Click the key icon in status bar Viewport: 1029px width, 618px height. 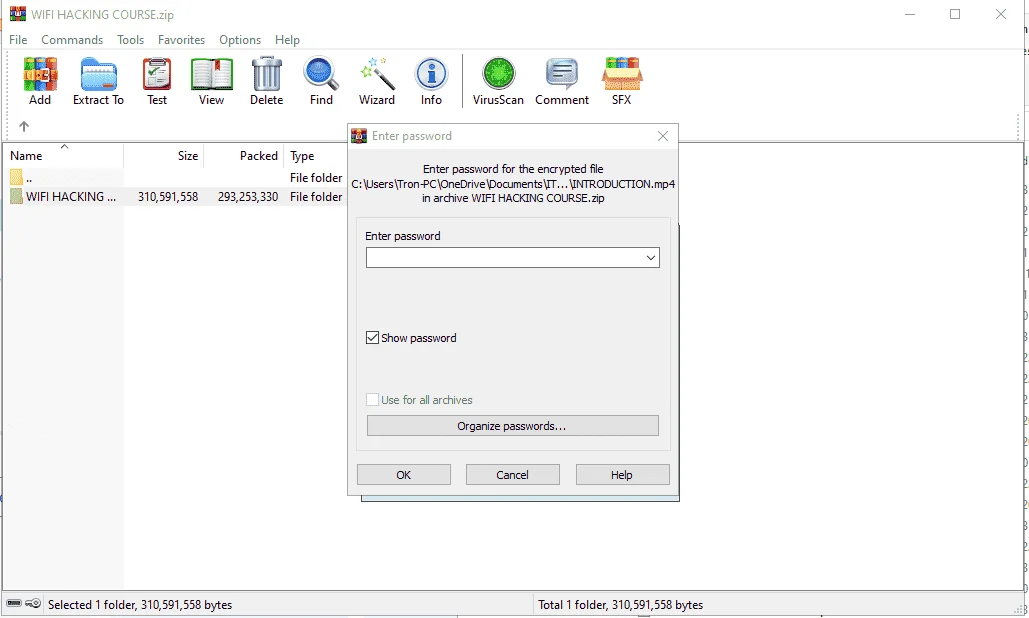tap(33, 604)
